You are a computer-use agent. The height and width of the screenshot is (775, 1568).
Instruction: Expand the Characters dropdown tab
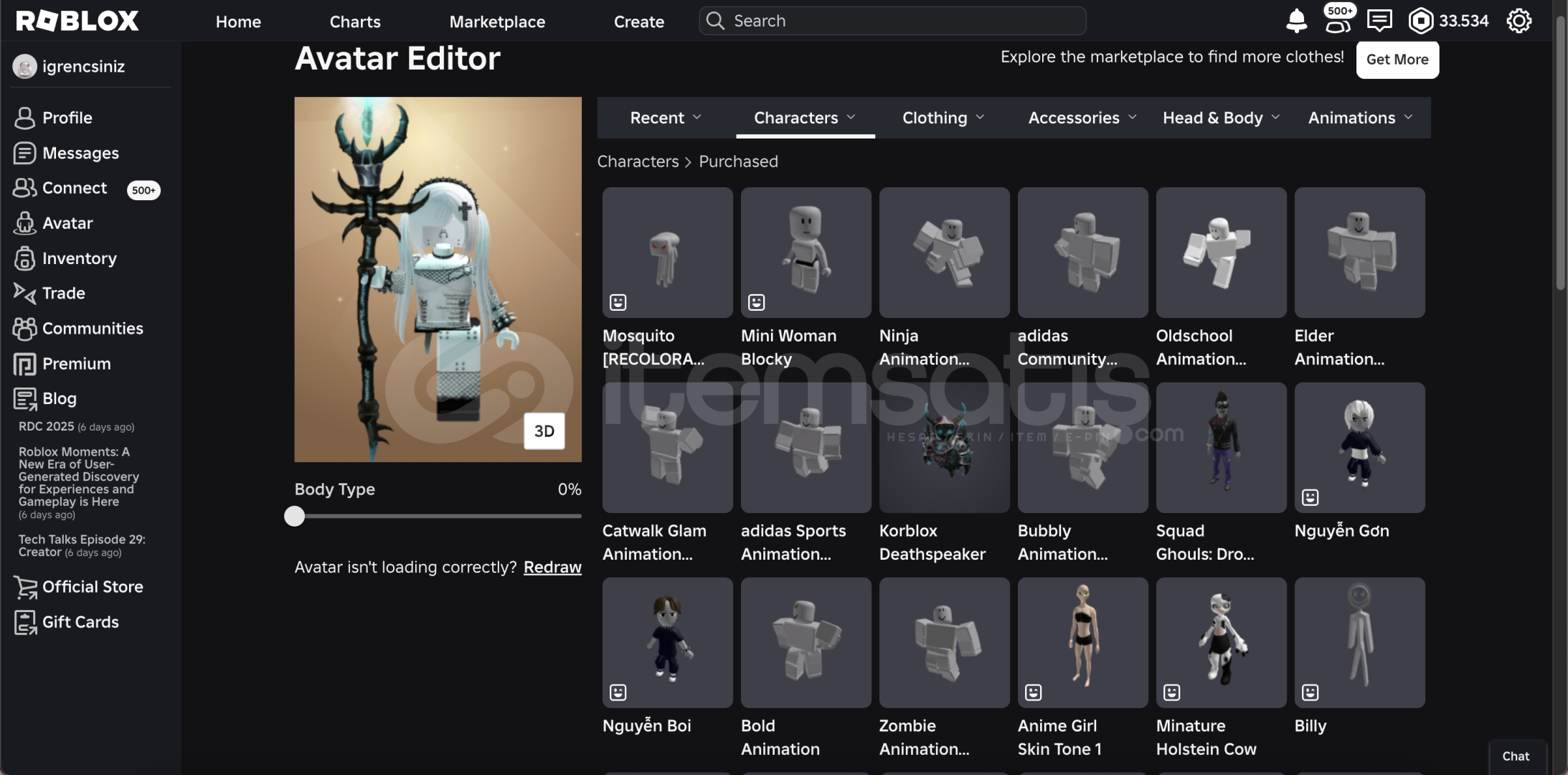coord(805,118)
